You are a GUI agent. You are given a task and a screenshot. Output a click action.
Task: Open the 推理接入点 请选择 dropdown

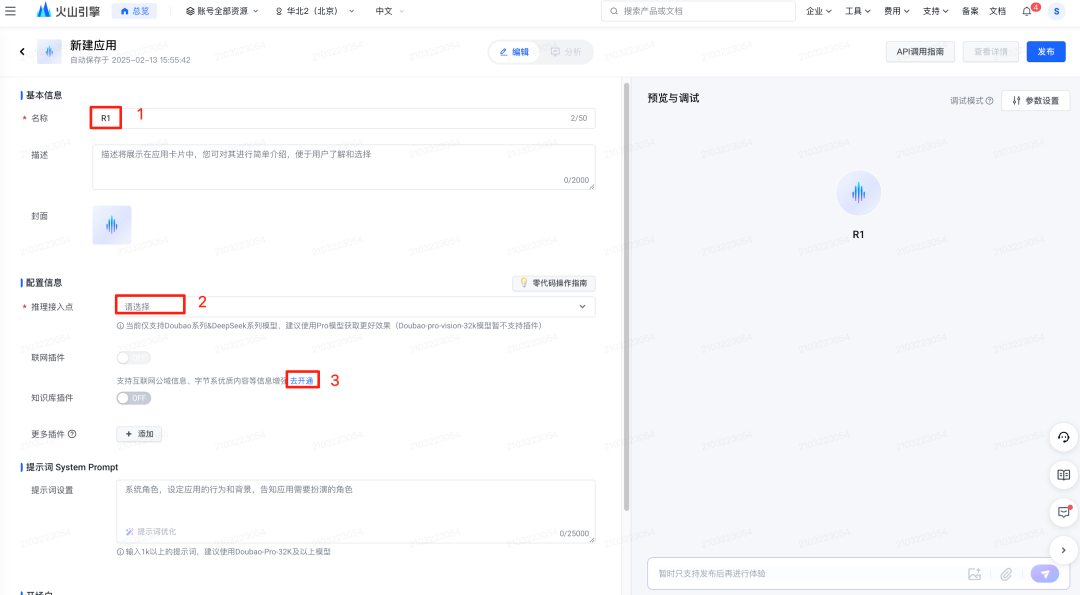click(355, 306)
